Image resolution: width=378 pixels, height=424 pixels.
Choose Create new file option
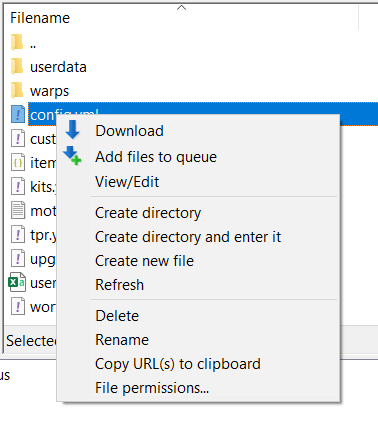point(144,261)
